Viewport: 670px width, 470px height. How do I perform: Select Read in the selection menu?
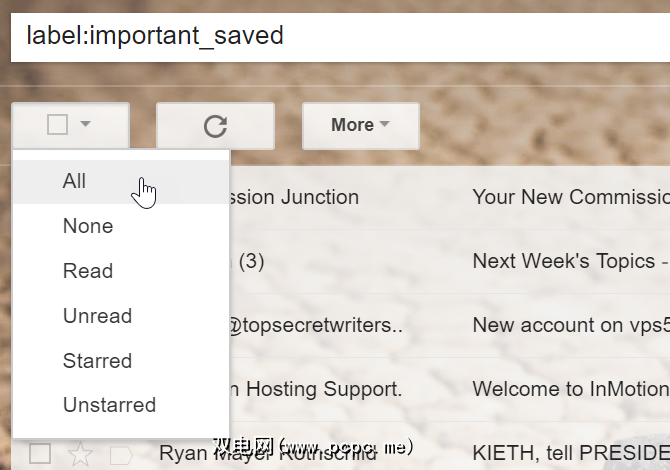[88, 271]
